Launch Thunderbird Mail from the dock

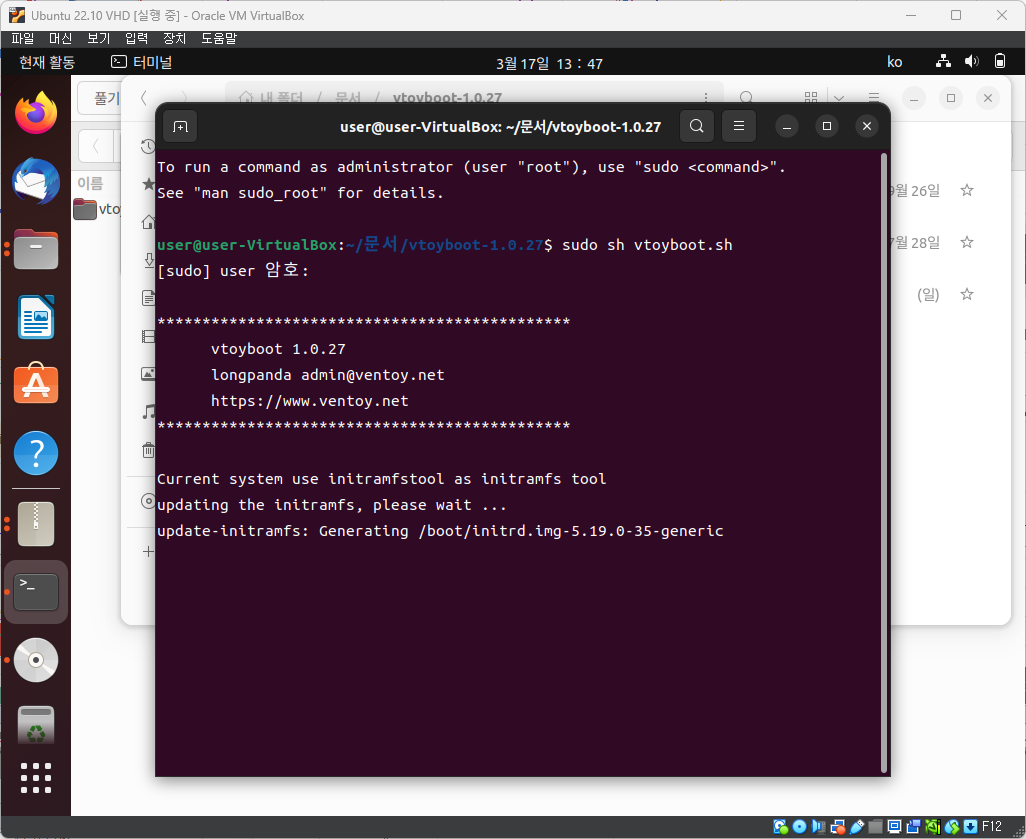36,181
